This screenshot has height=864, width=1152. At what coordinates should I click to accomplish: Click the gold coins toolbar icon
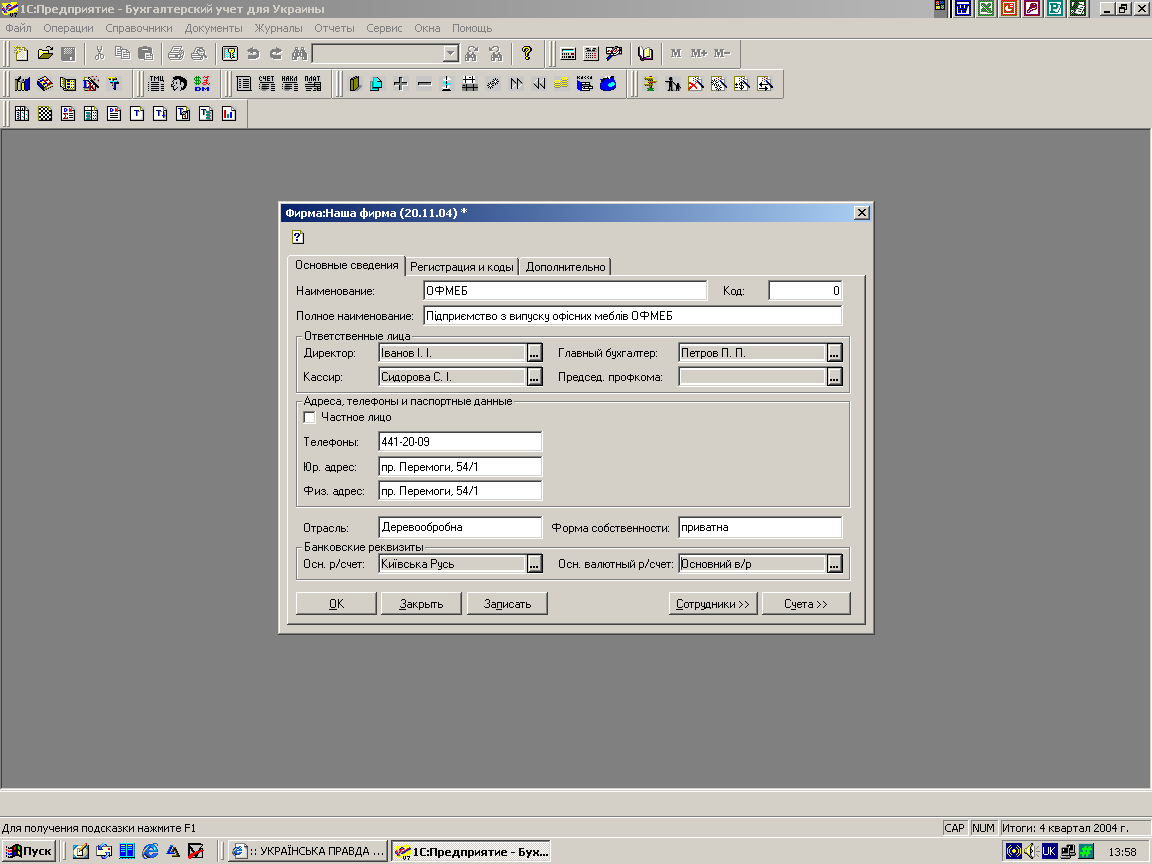tap(561, 84)
